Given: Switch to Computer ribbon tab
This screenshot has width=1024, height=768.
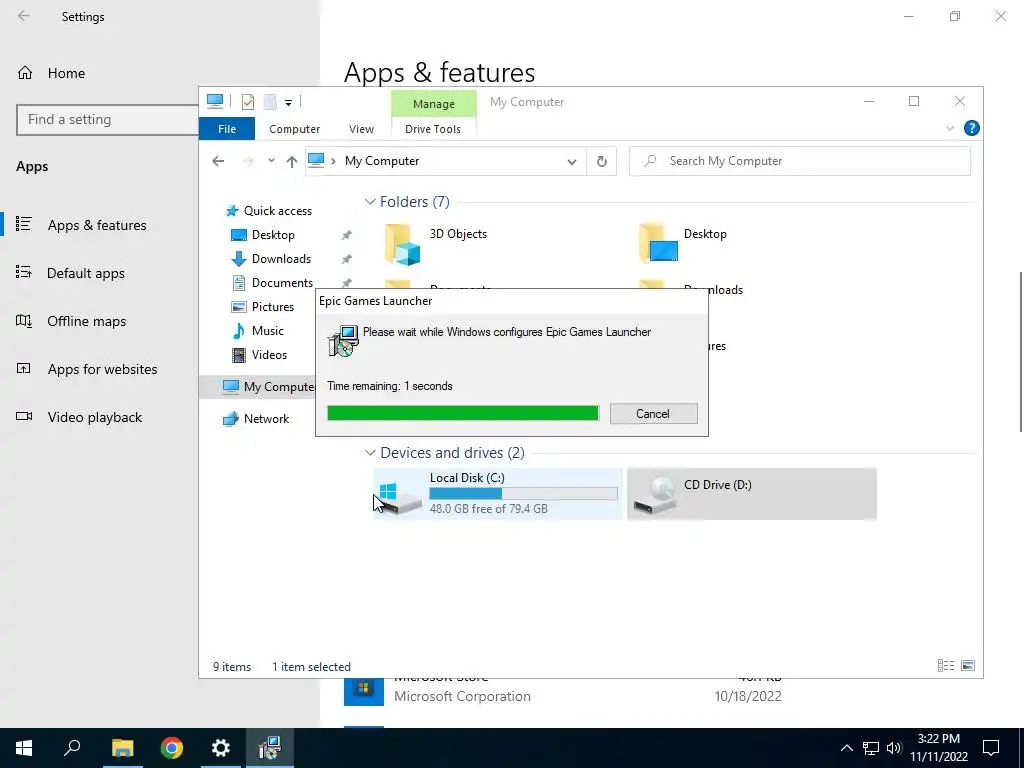Looking at the screenshot, I should 295,129.
